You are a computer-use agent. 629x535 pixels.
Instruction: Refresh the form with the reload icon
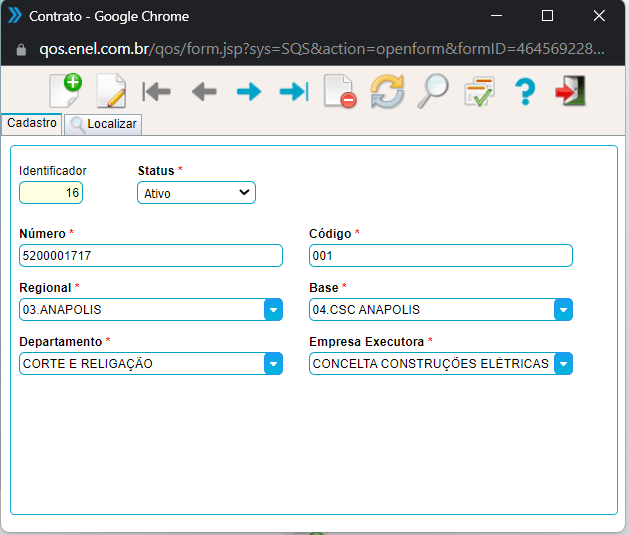[x=386, y=91]
